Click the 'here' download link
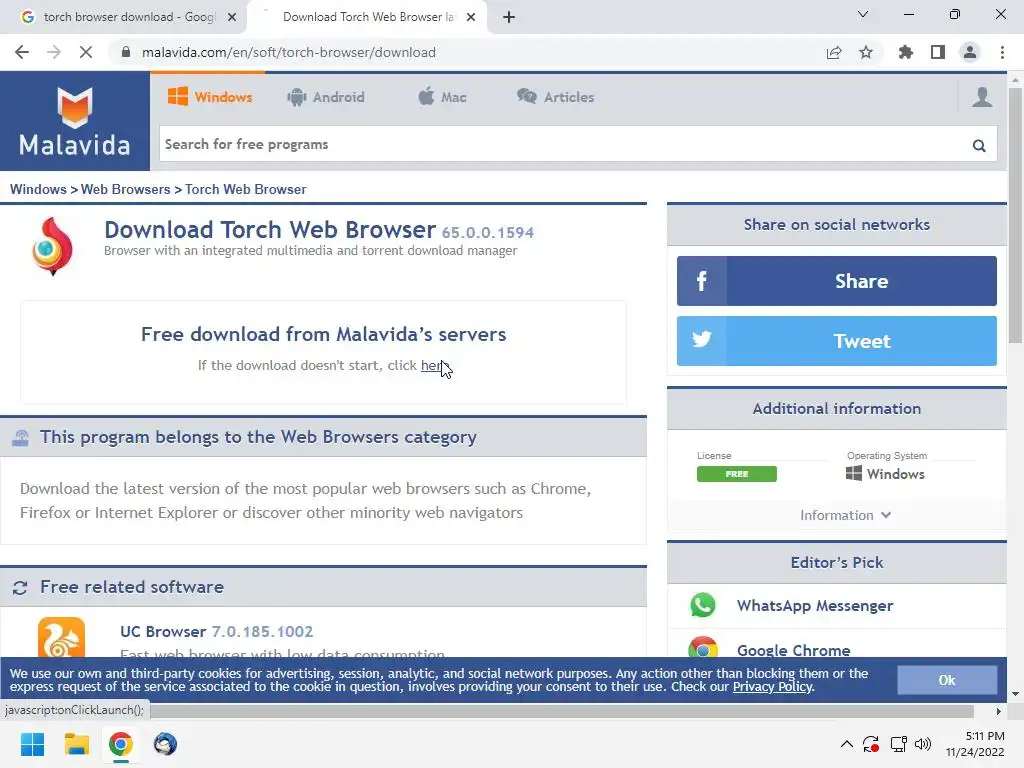 [432, 365]
